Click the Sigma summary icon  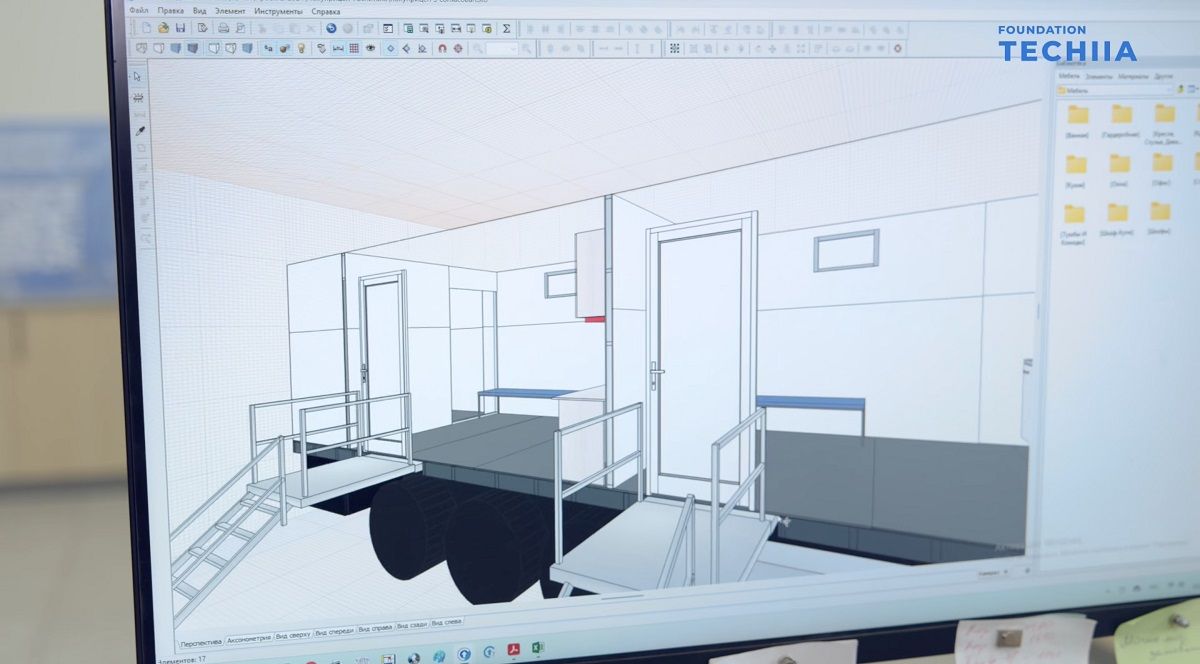(506, 28)
